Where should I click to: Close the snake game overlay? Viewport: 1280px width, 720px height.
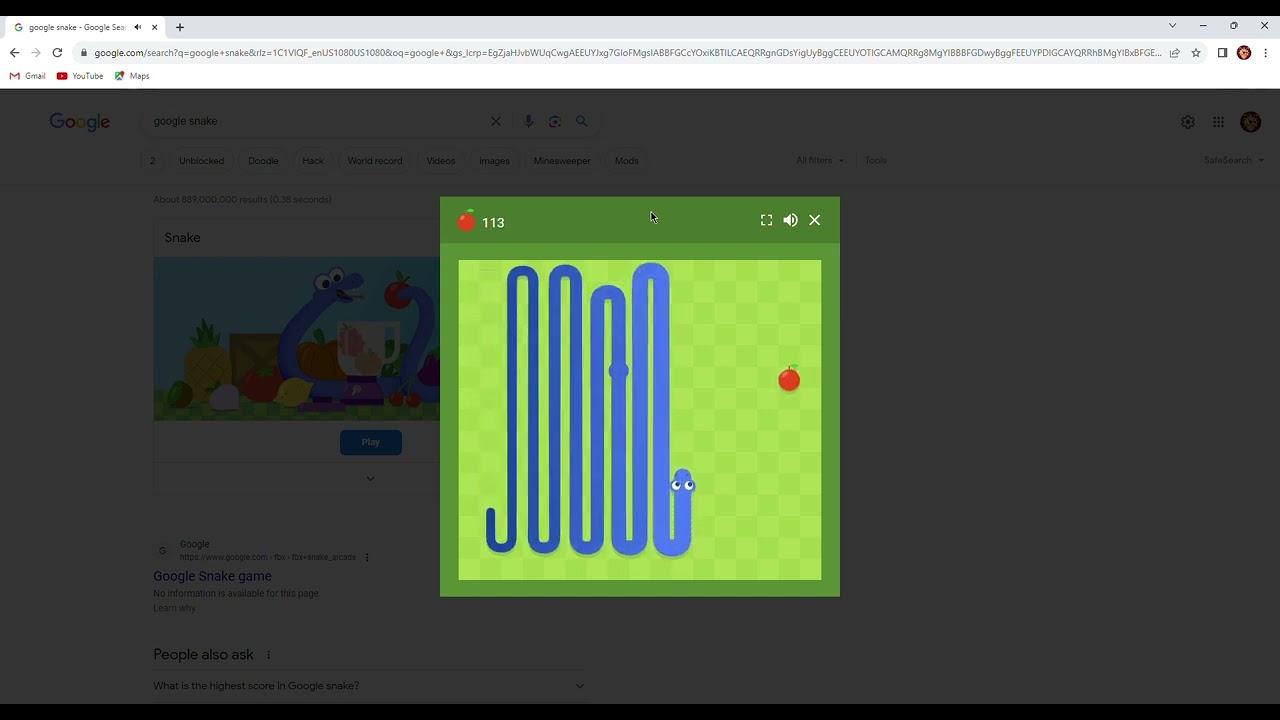click(x=815, y=220)
